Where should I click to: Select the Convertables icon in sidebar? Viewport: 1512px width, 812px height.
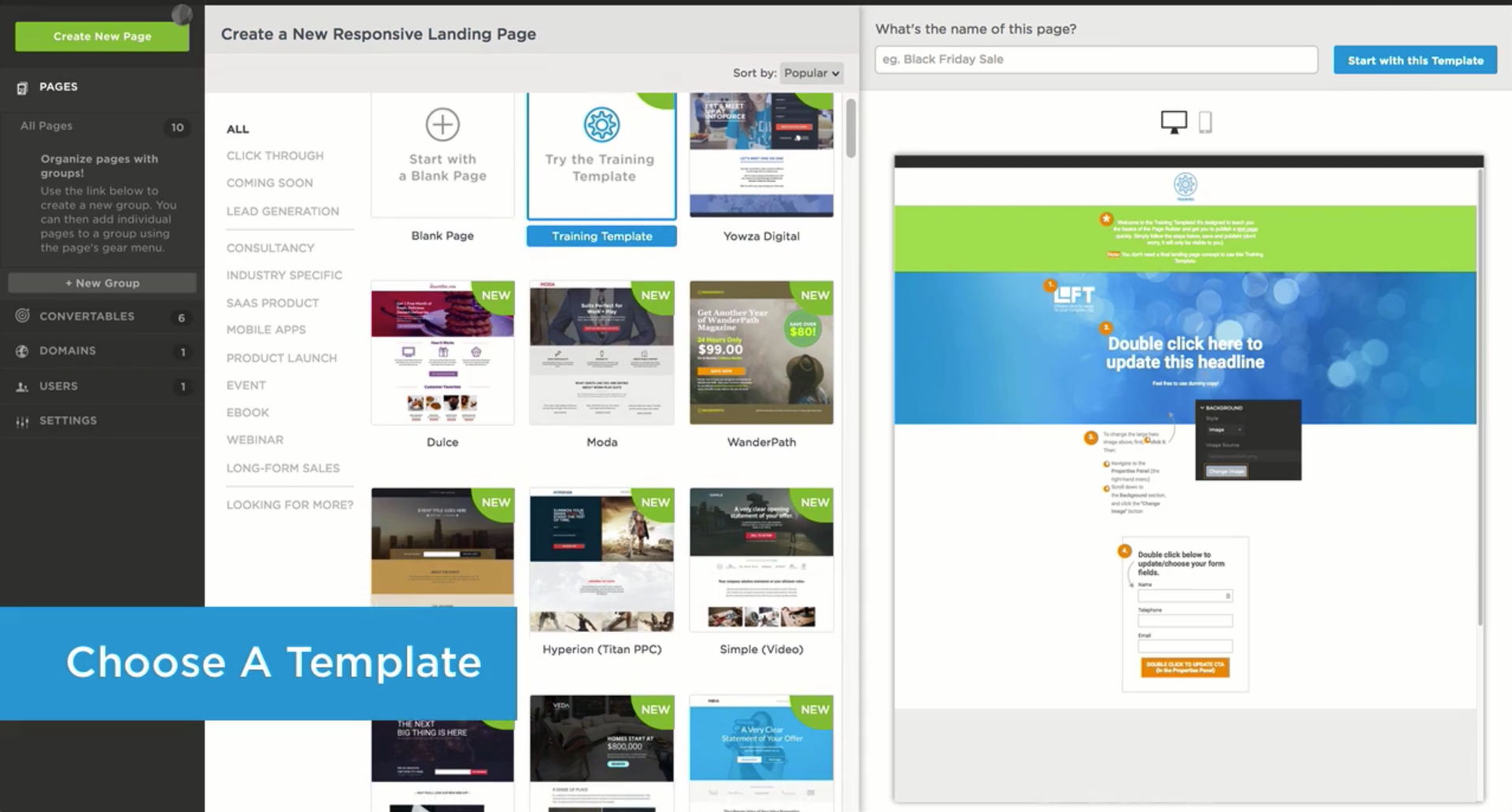point(21,316)
